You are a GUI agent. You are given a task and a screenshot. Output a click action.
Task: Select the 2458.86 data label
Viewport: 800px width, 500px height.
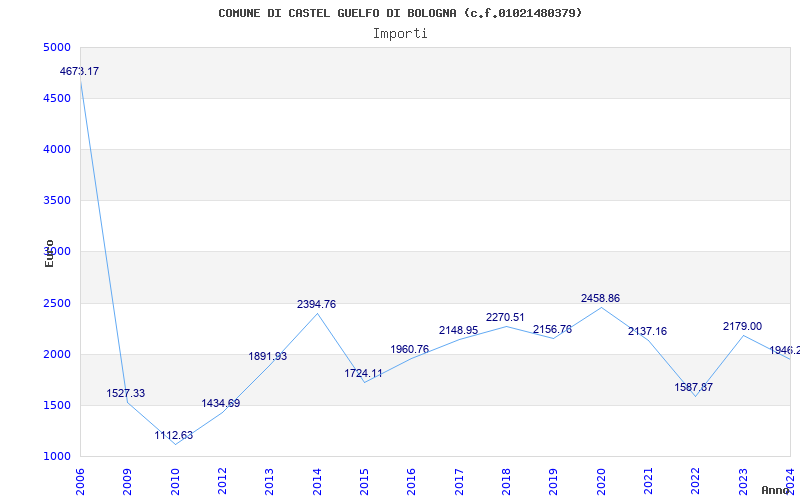point(600,298)
